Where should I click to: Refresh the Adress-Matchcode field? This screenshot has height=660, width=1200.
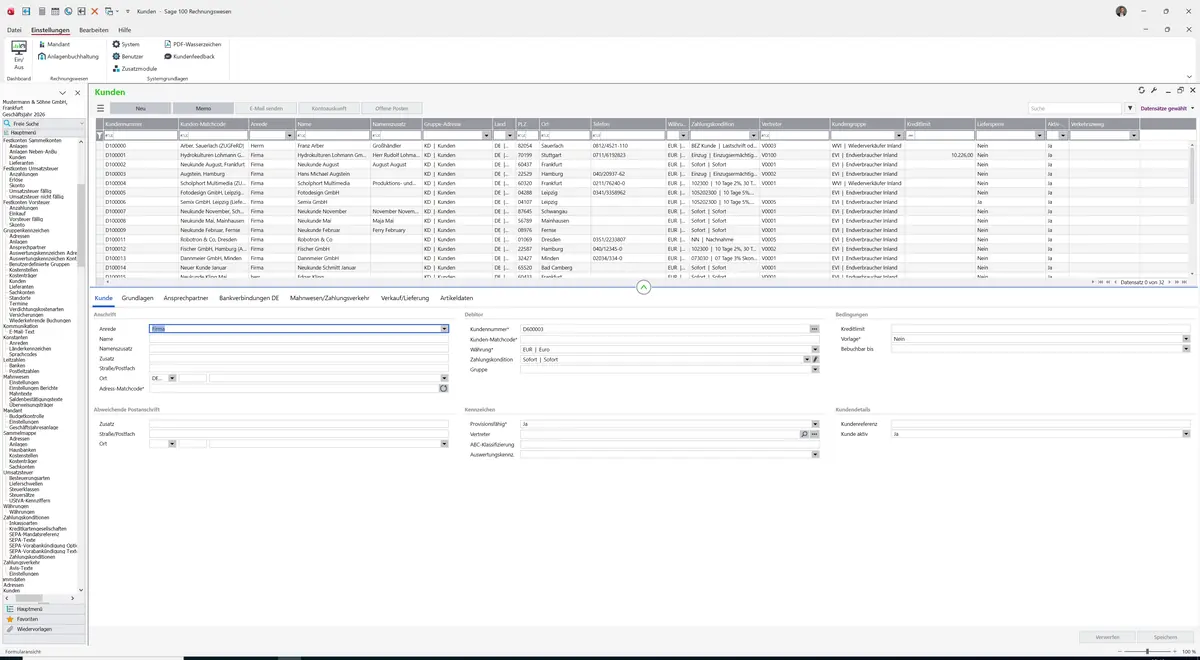443,388
